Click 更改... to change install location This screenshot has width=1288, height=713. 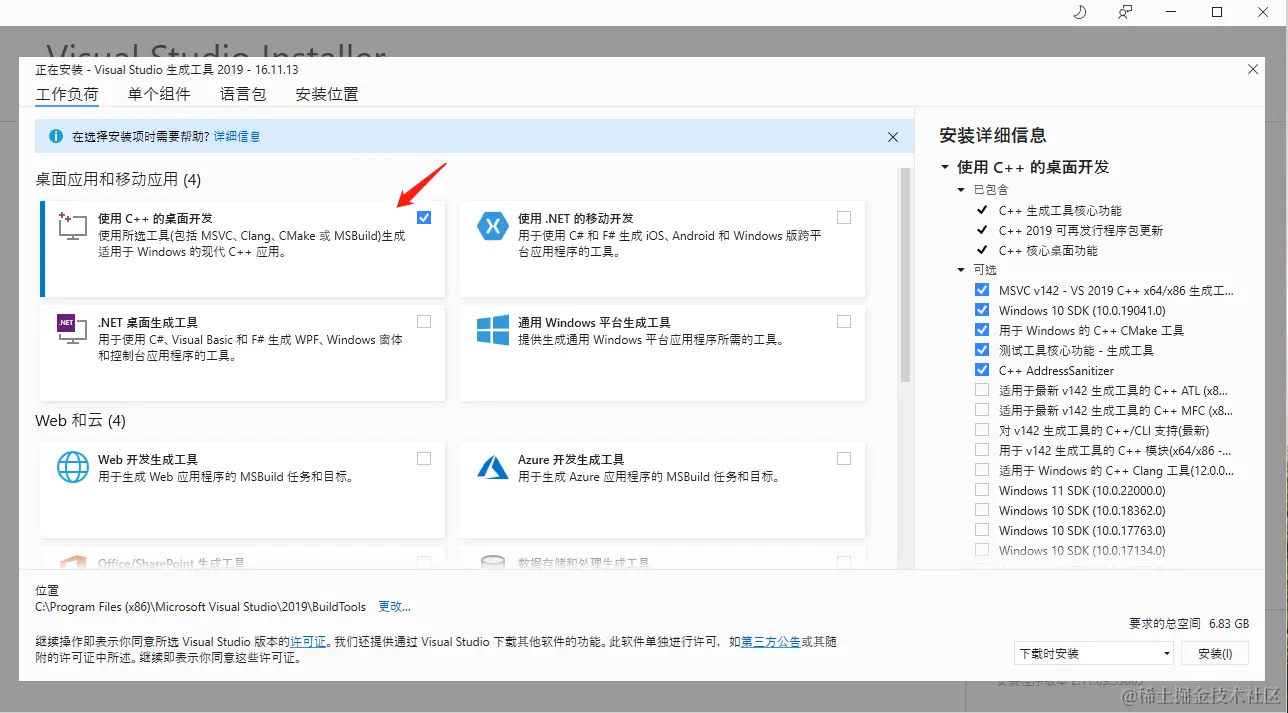pyautogui.click(x=394, y=606)
